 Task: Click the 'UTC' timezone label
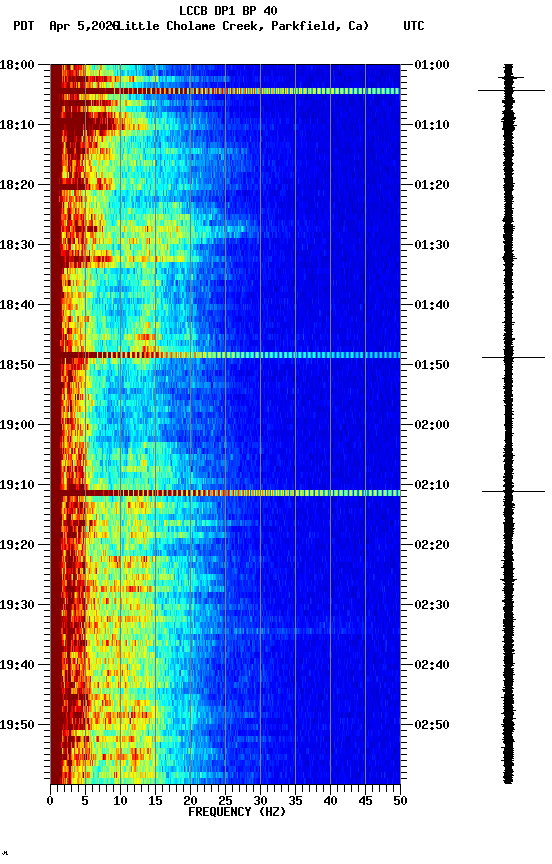[414, 26]
